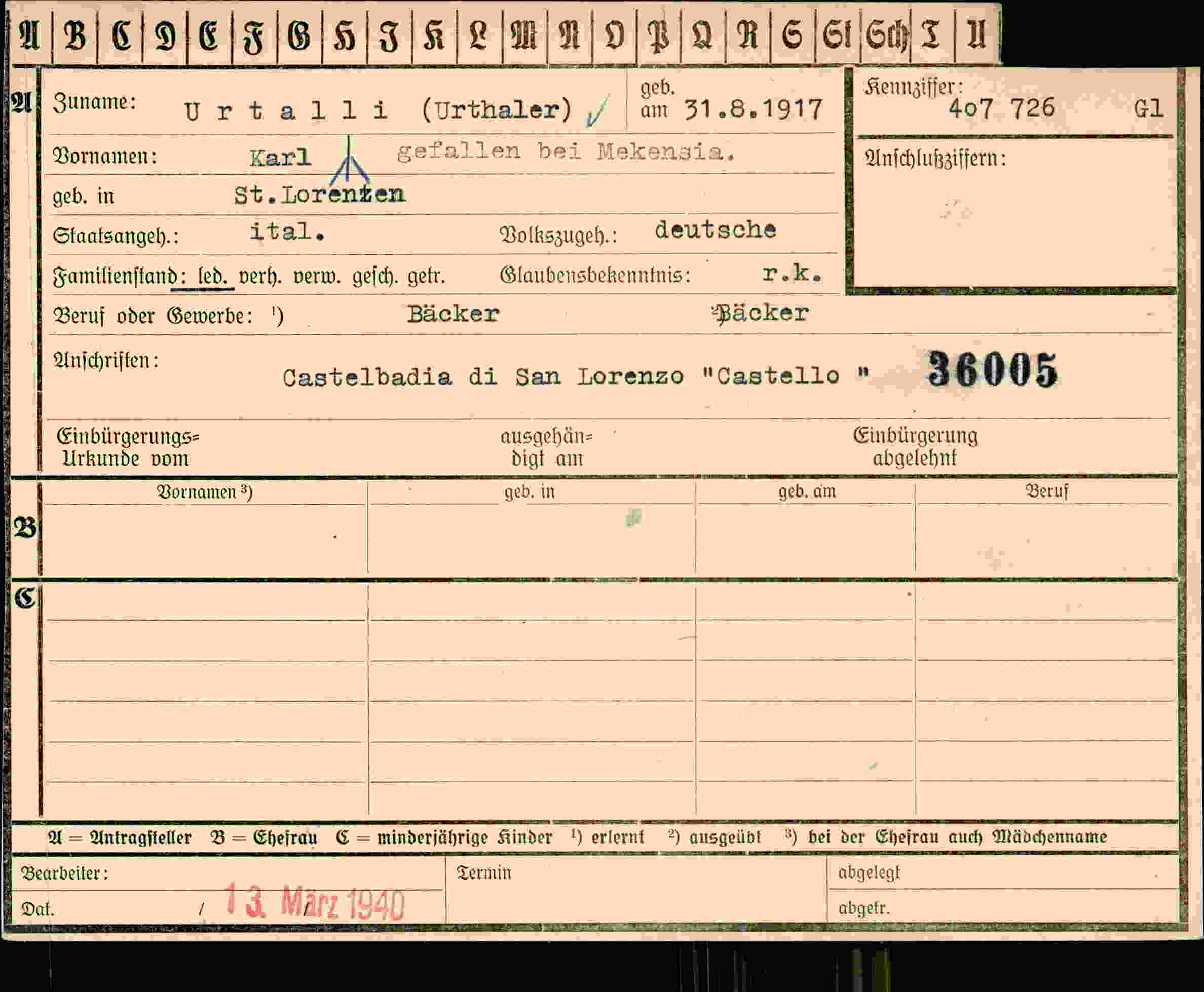Viewport: 1204px width, 992px height.
Task: Click the marital option 'verw.'
Action: (317, 277)
